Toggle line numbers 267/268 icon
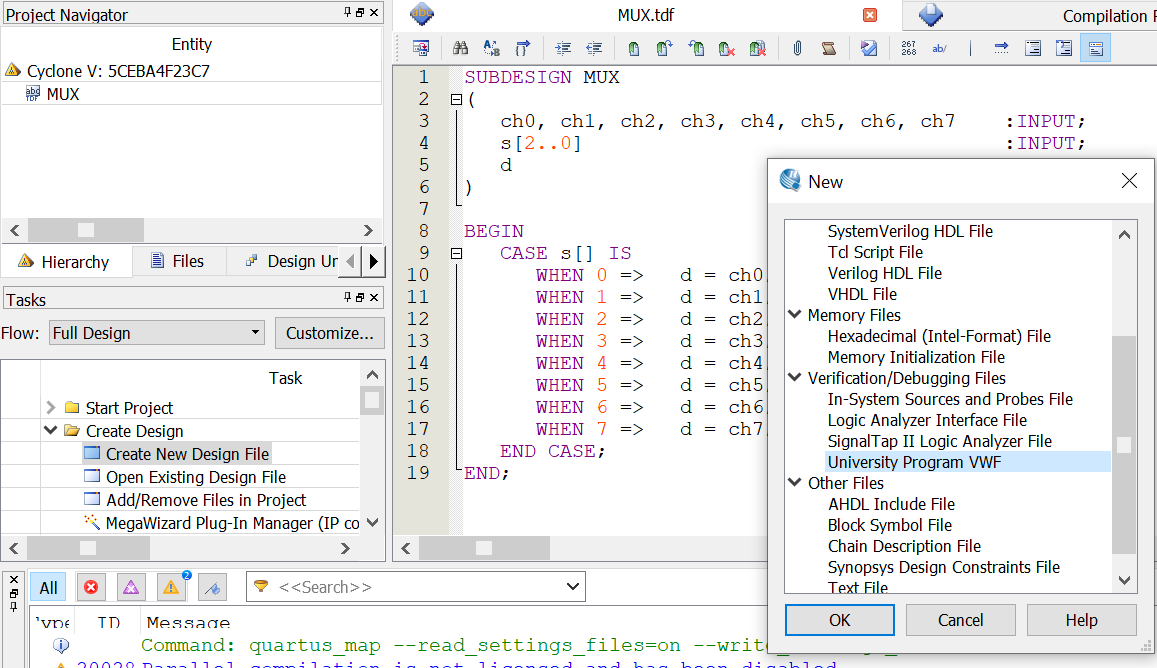 pos(909,49)
